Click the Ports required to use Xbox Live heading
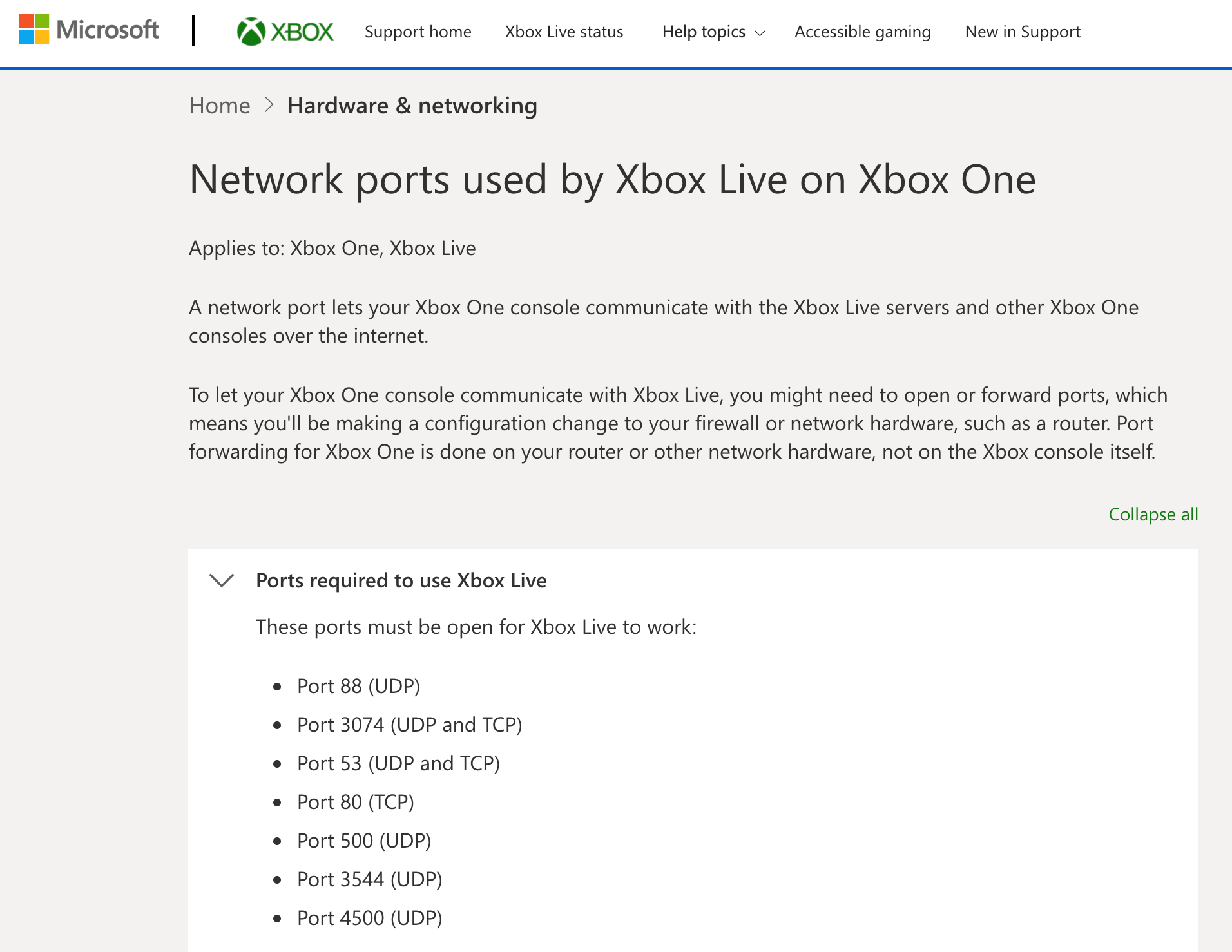The image size is (1232, 952). click(401, 580)
